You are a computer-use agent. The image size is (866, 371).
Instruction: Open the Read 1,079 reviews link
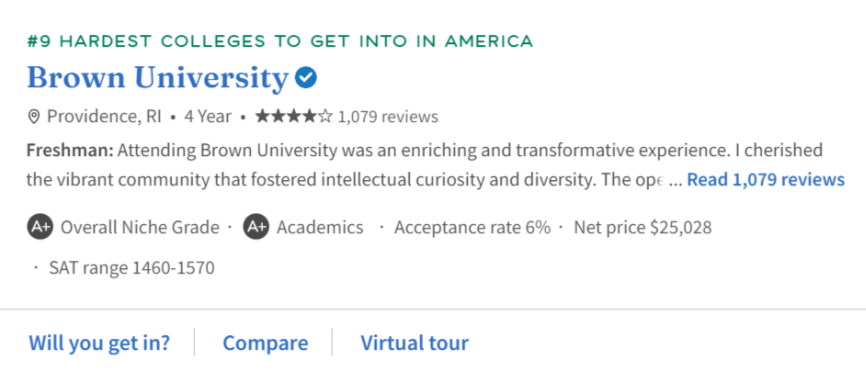coord(765,179)
